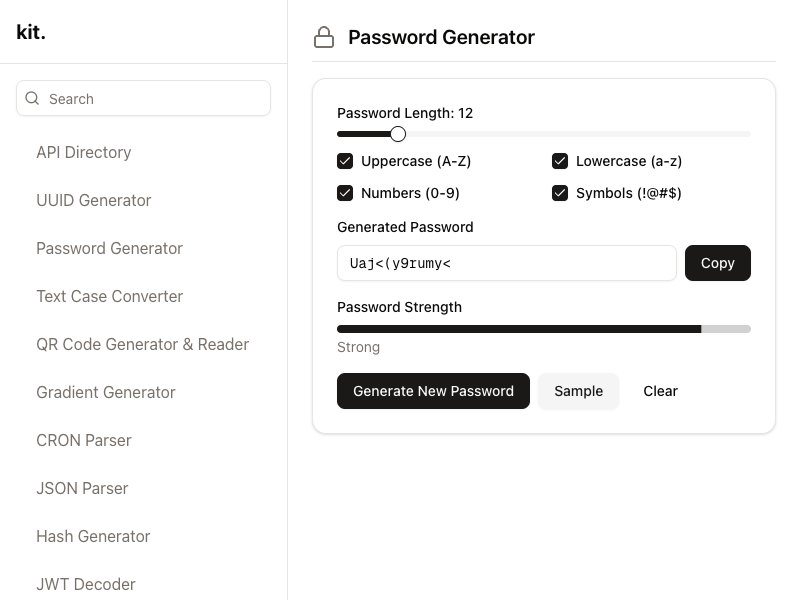800x600 pixels.
Task: Select CRON Parser in the sidebar
Action: 84,440
